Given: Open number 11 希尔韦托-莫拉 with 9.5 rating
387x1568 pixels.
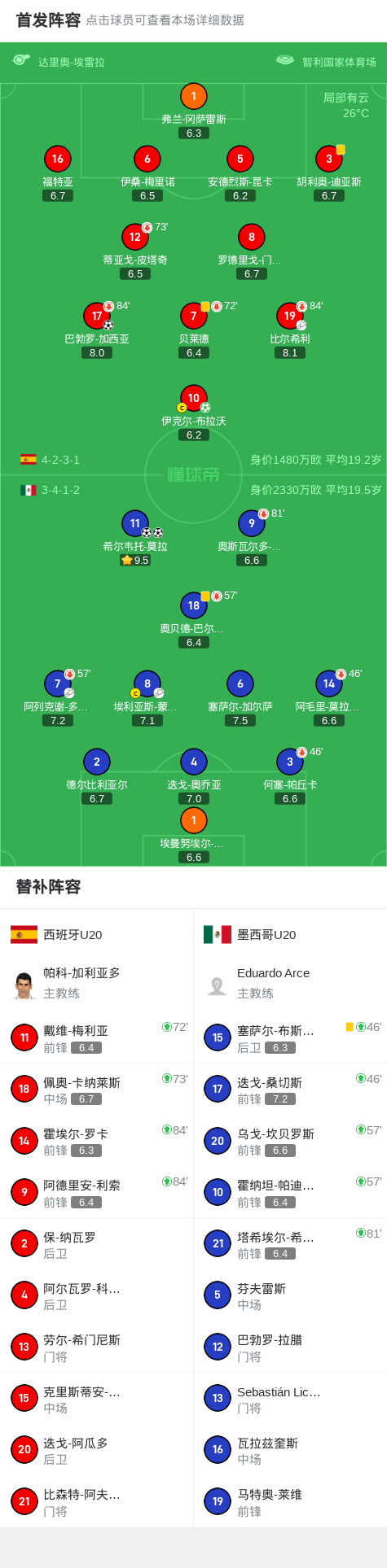Looking at the screenshot, I should coord(135,524).
